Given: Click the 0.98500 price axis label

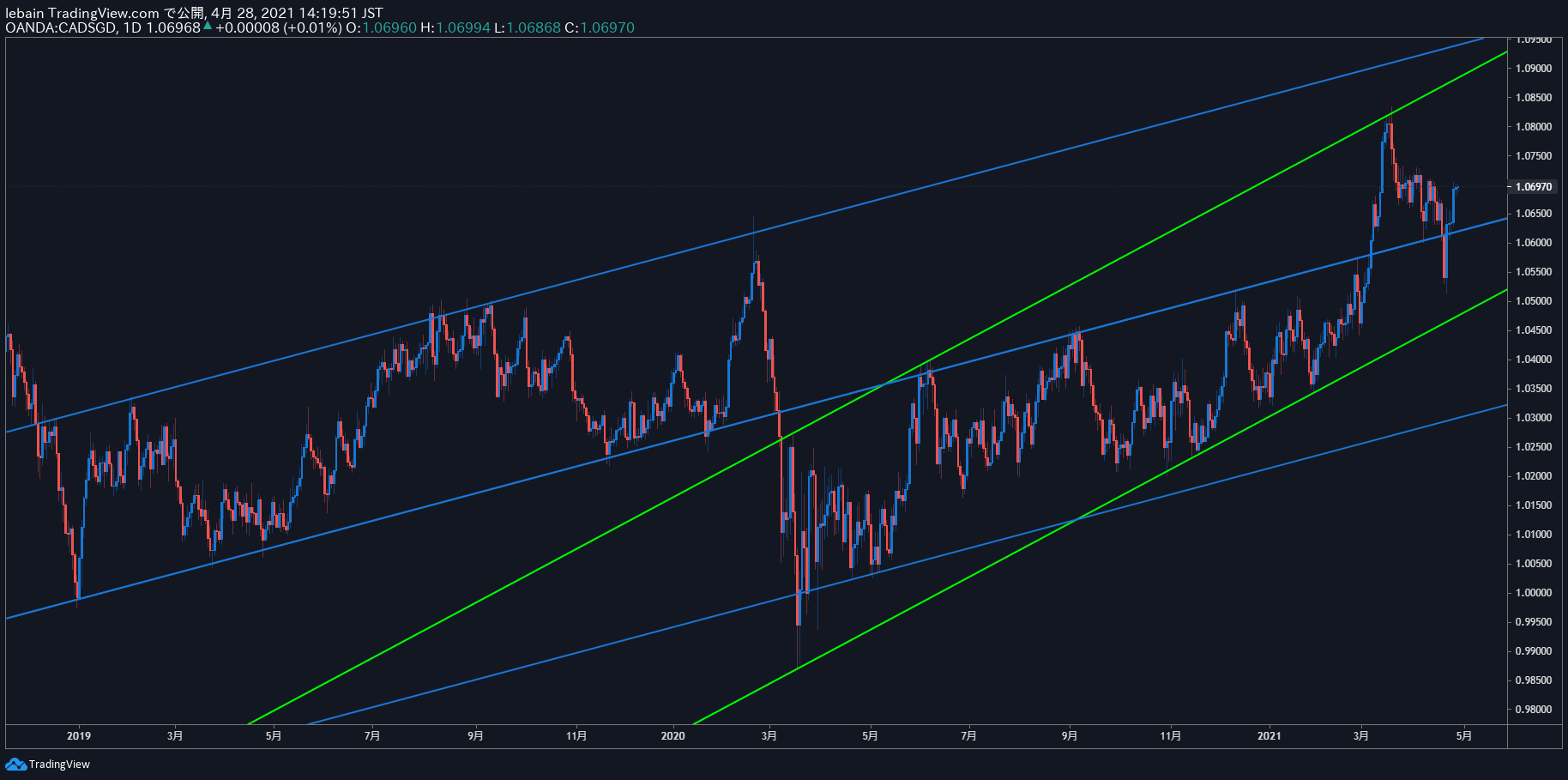Looking at the screenshot, I should click(x=1534, y=680).
